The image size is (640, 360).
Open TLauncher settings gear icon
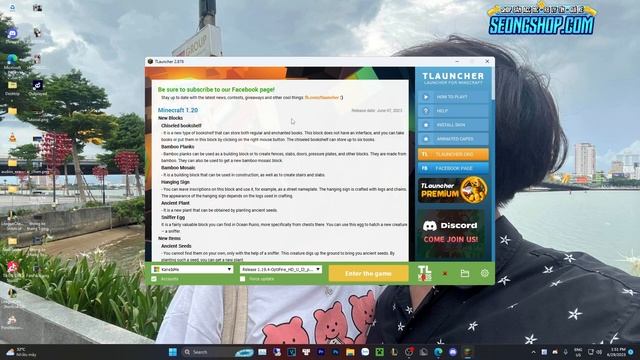(x=484, y=273)
